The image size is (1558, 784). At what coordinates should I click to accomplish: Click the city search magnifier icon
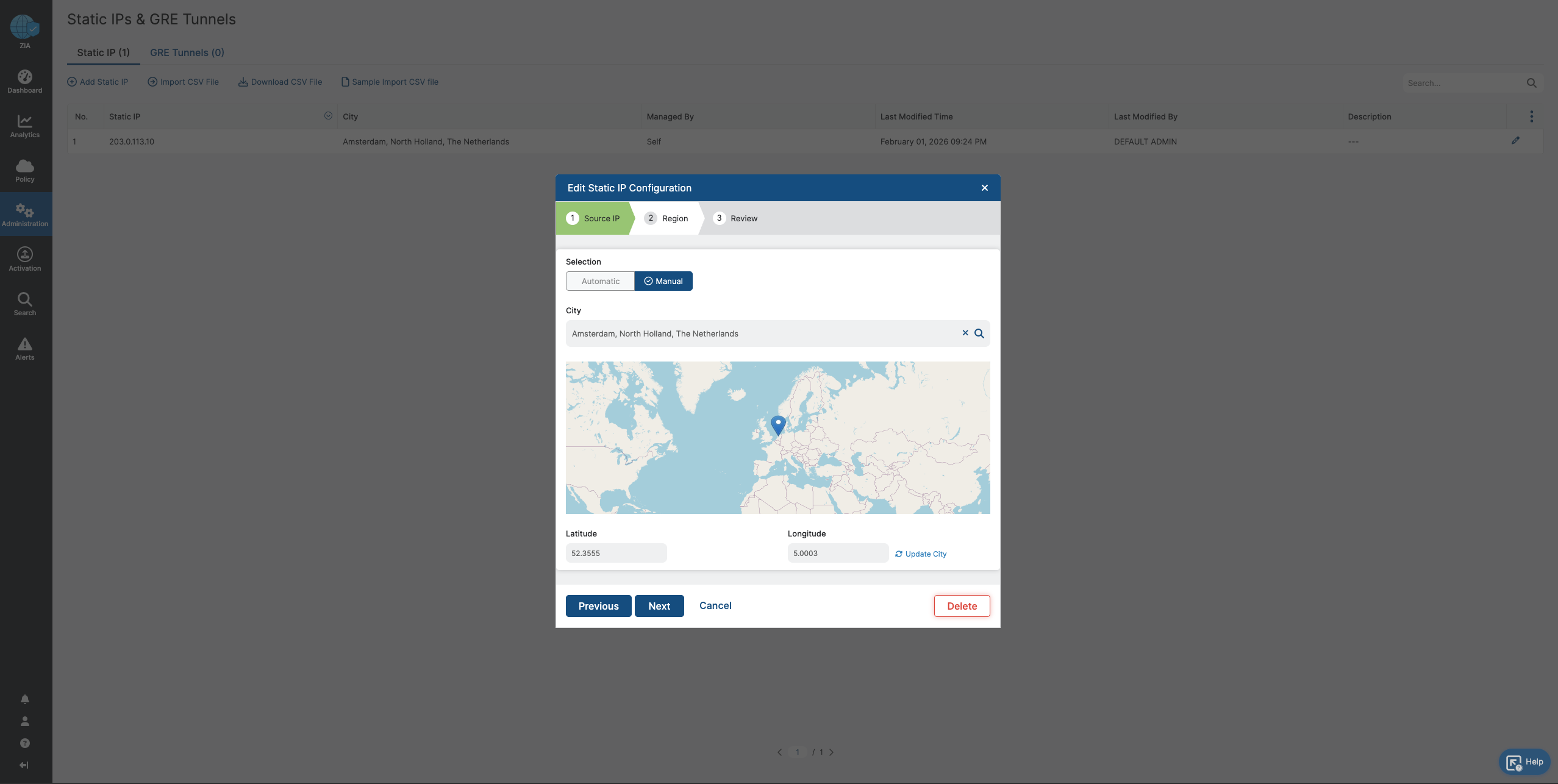click(x=979, y=333)
